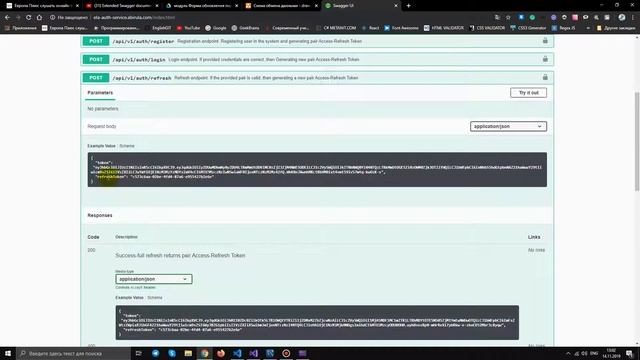Open the HTML VALIDATOR bookmark

click(x=444, y=28)
